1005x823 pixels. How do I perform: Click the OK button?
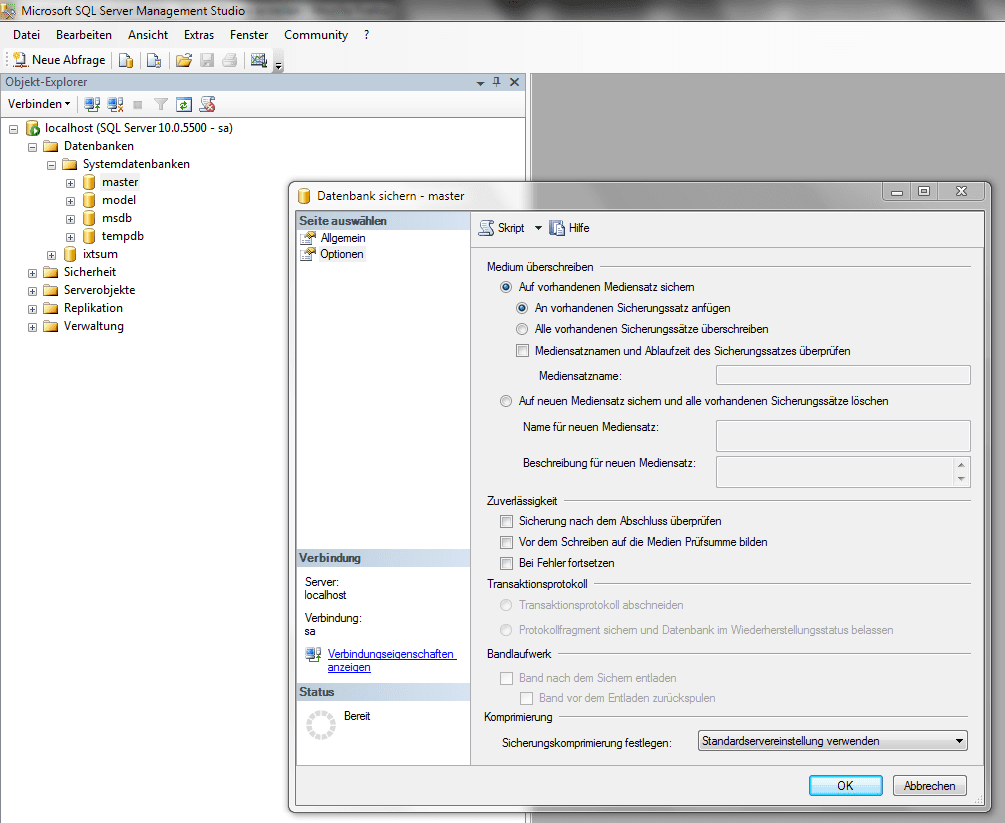[845, 786]
